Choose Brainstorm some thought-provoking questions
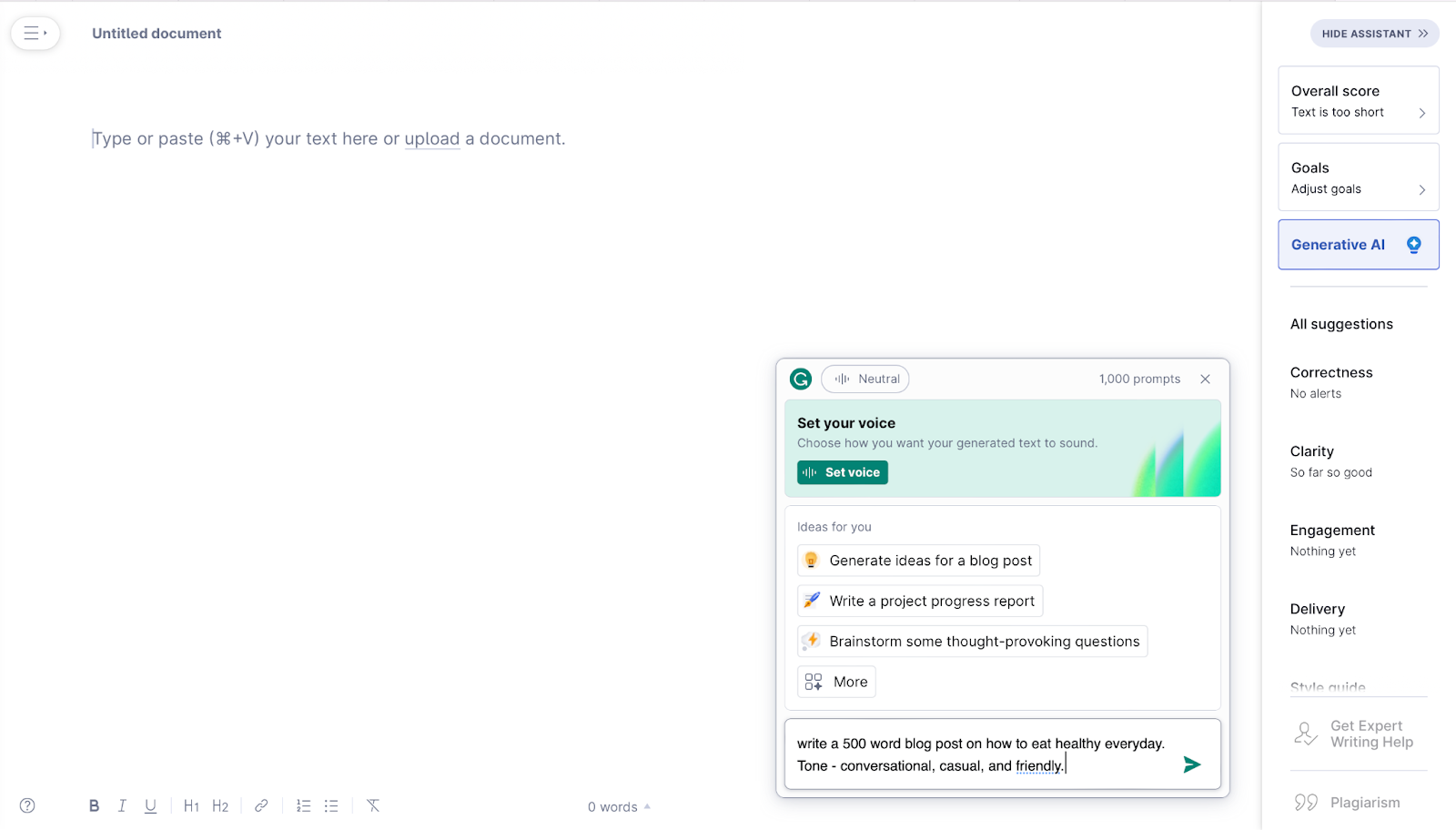 click(972, 641)
